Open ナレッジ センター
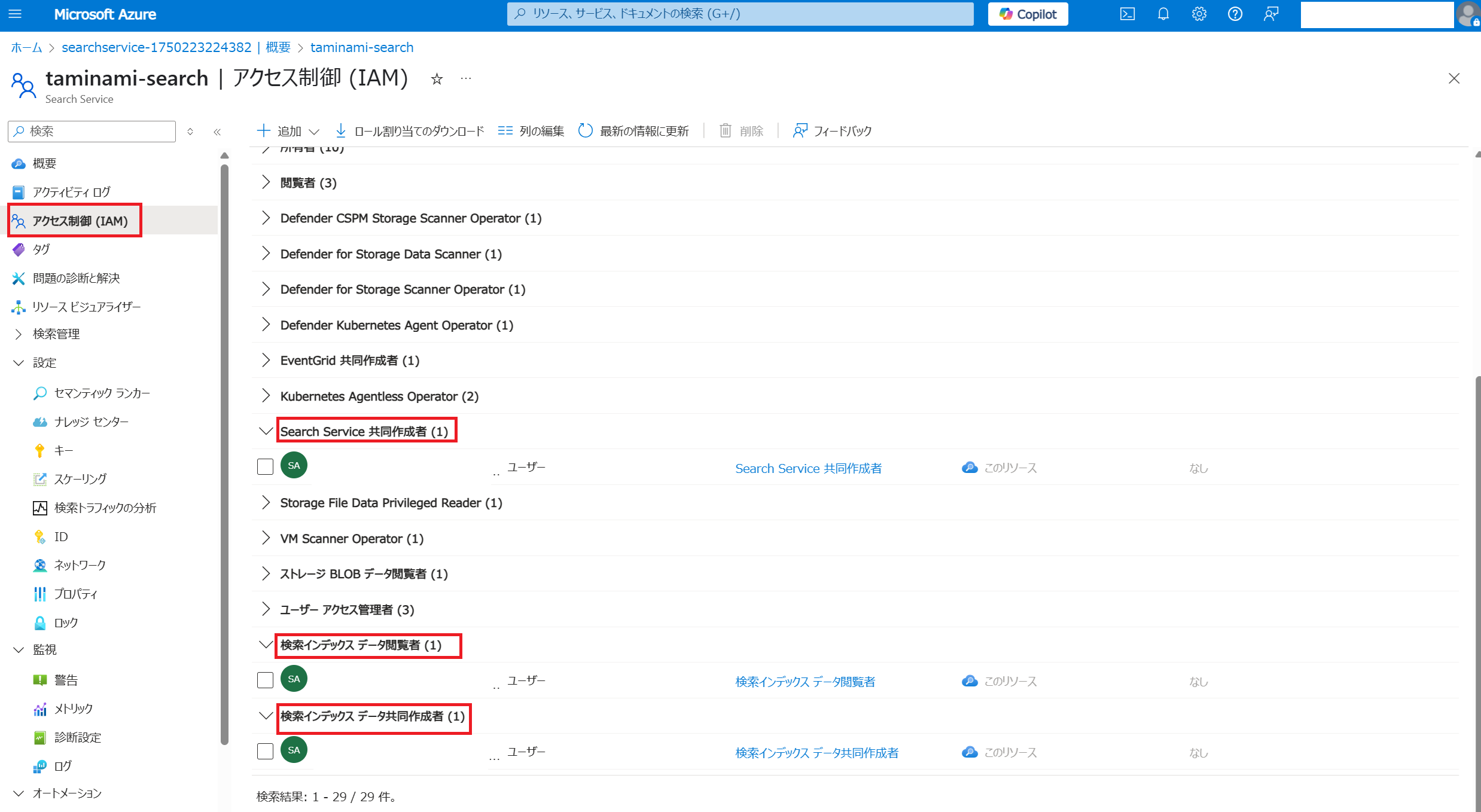Screen dimensions: 1481x812 91,422
